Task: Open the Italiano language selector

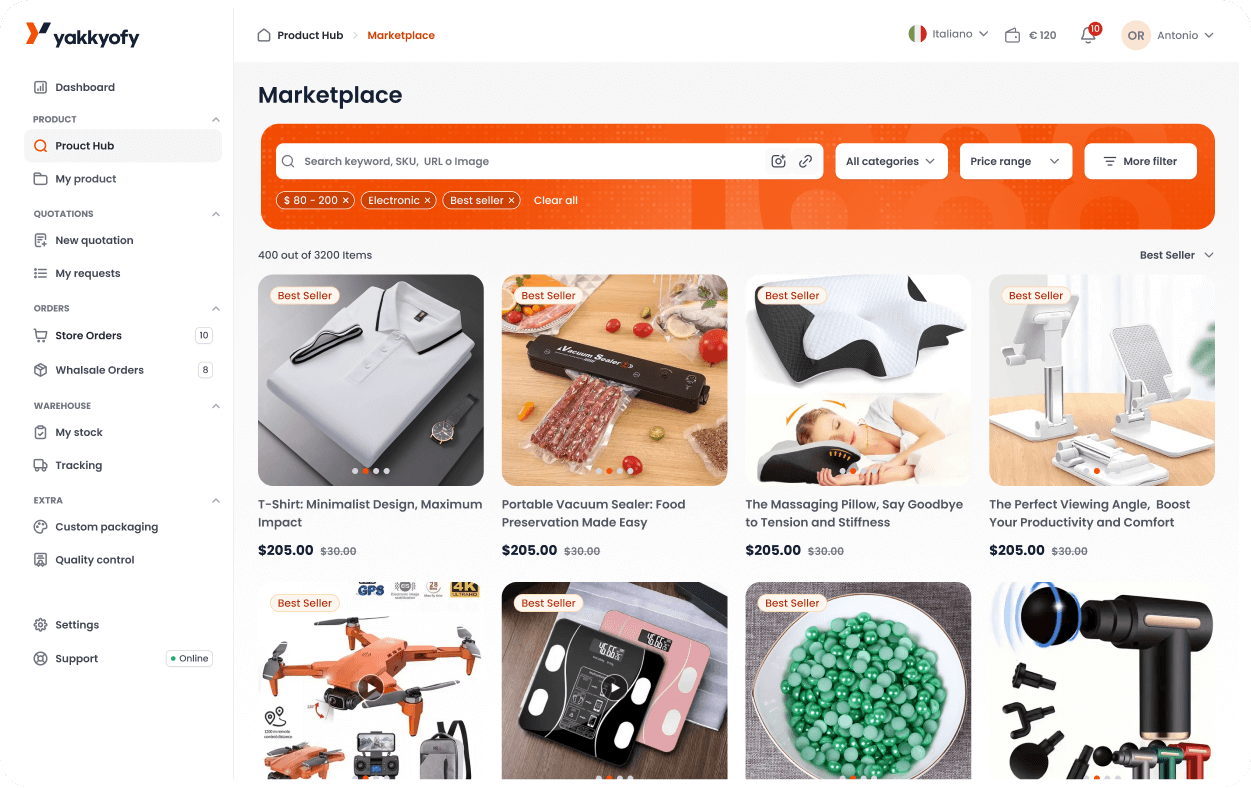Action: [948, 34]
